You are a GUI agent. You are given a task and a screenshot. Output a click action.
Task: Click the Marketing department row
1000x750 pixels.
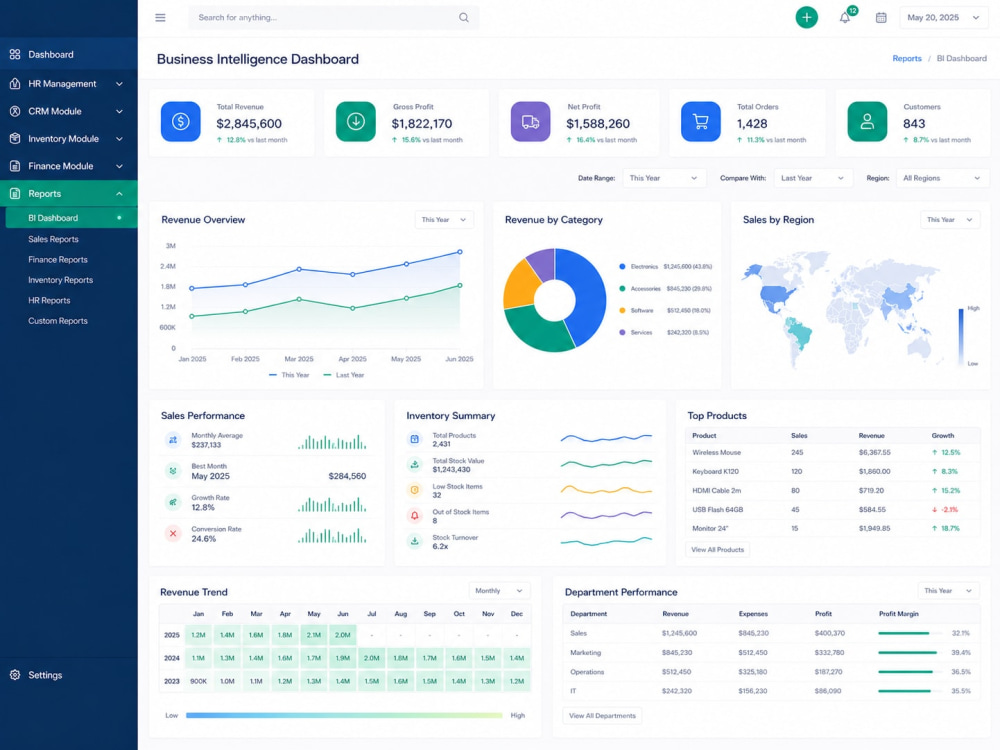click(770, 652)
